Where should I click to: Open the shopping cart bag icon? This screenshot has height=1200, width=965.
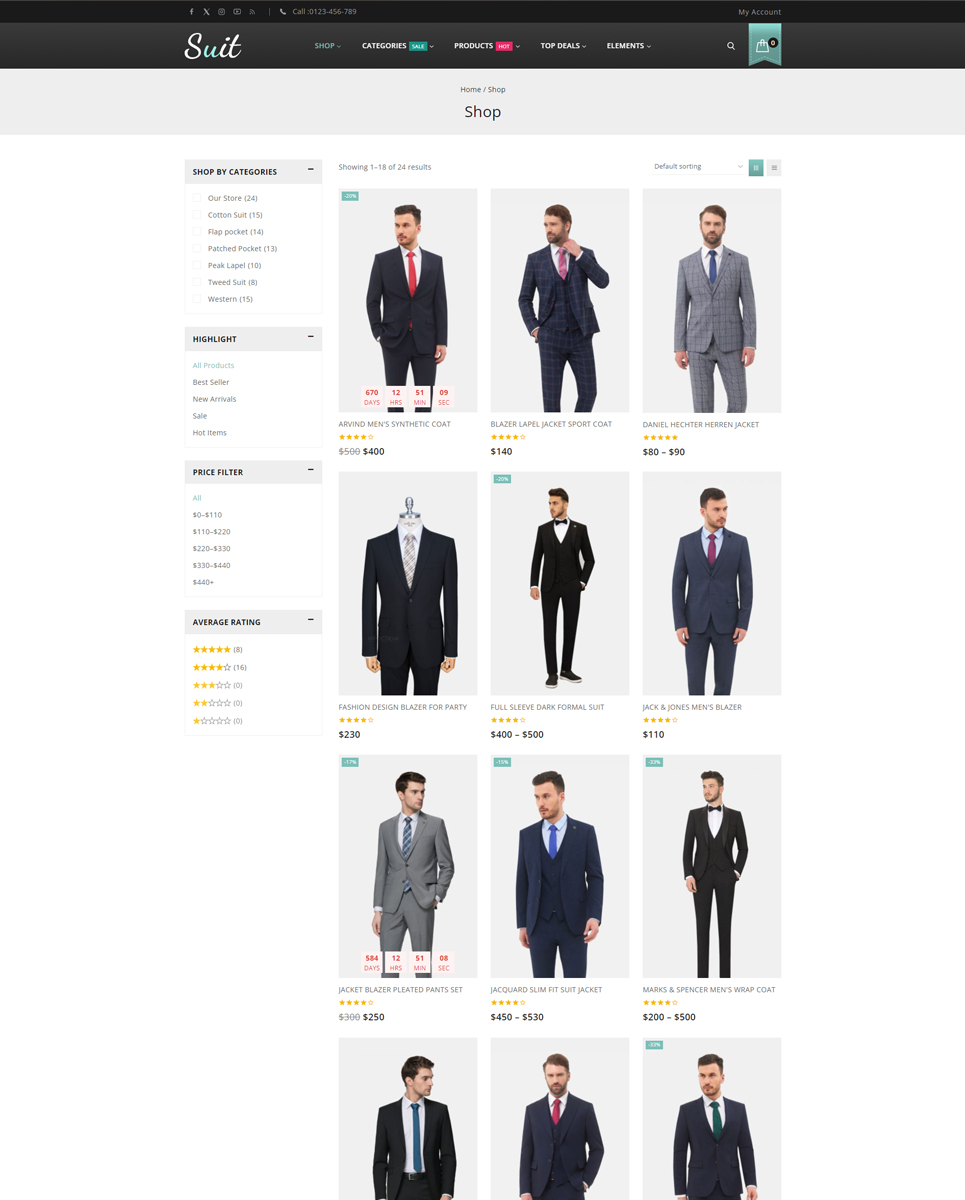click(x=763, y=46)
